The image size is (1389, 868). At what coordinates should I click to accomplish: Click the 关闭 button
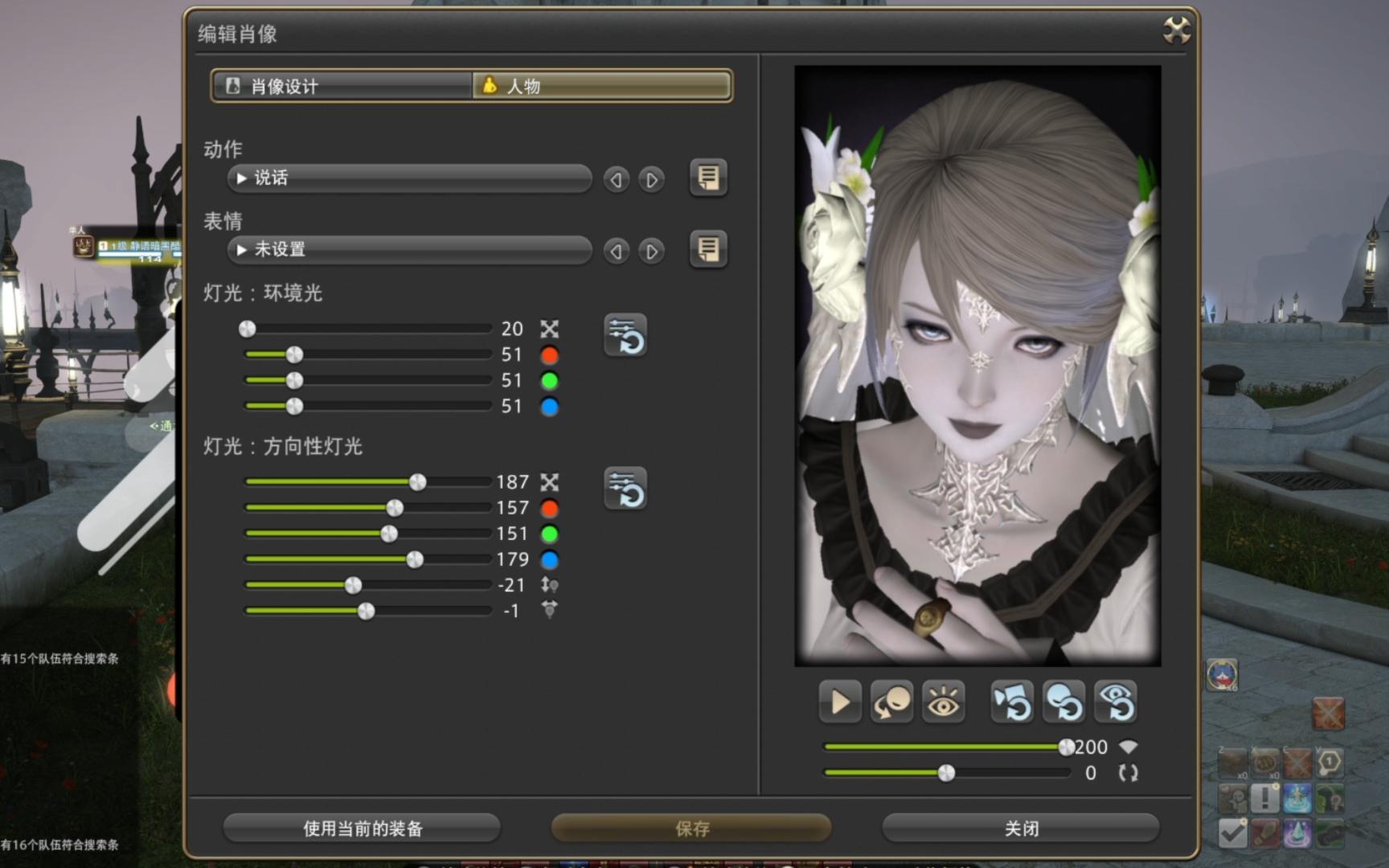(x=1021, y=828)
